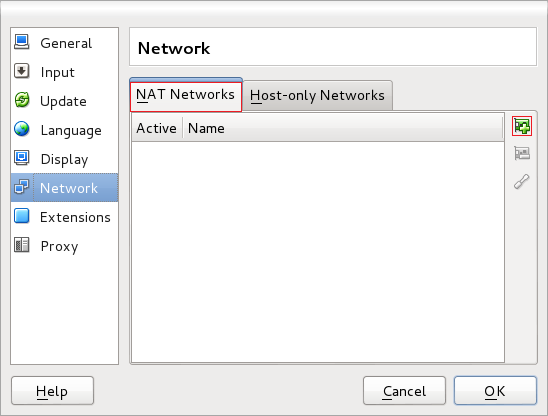Viewport: 548px width, 416px height.
Task: Select the Display screen icon
Action: click(22, 158)
